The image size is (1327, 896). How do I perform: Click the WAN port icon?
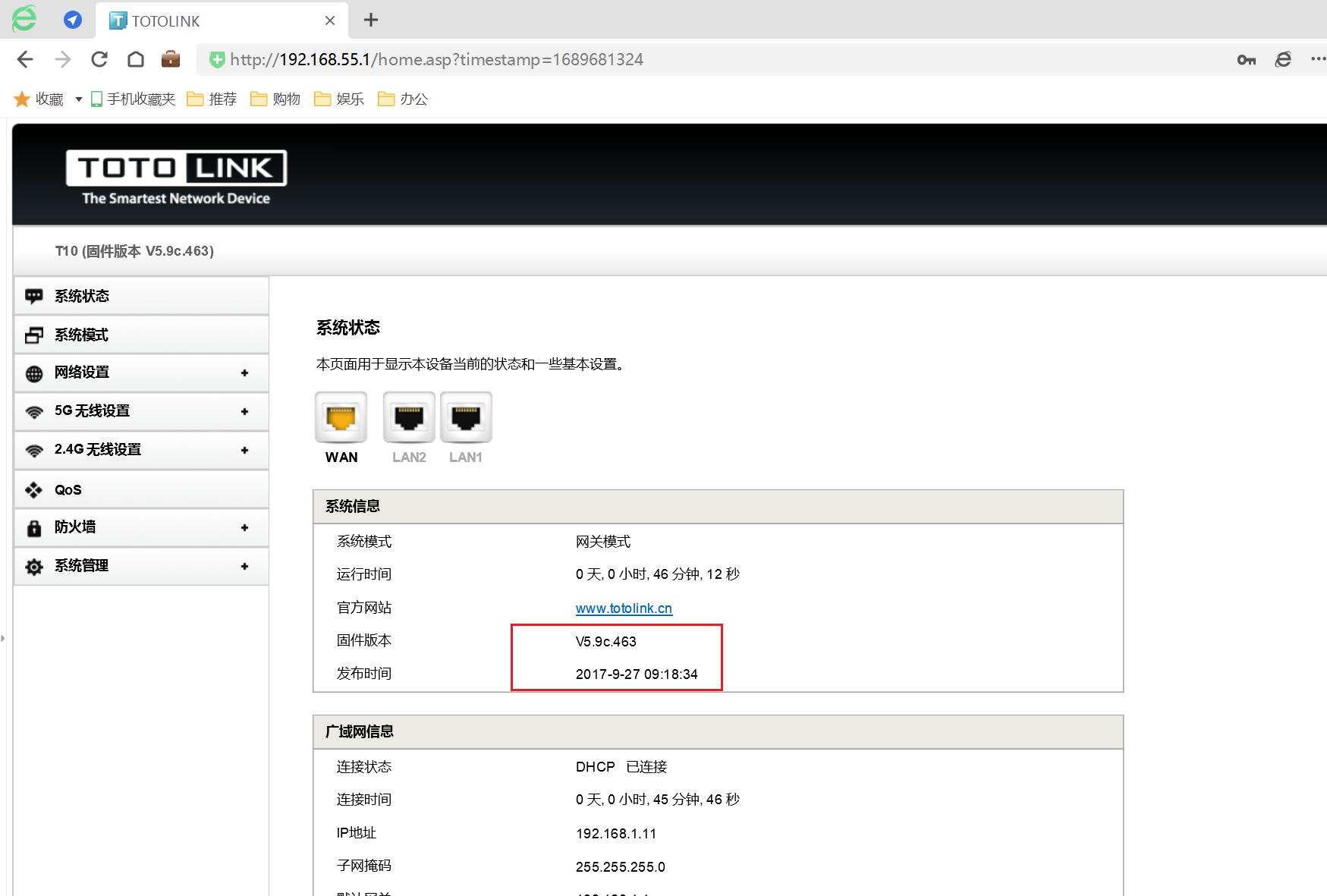coord(341,417)
